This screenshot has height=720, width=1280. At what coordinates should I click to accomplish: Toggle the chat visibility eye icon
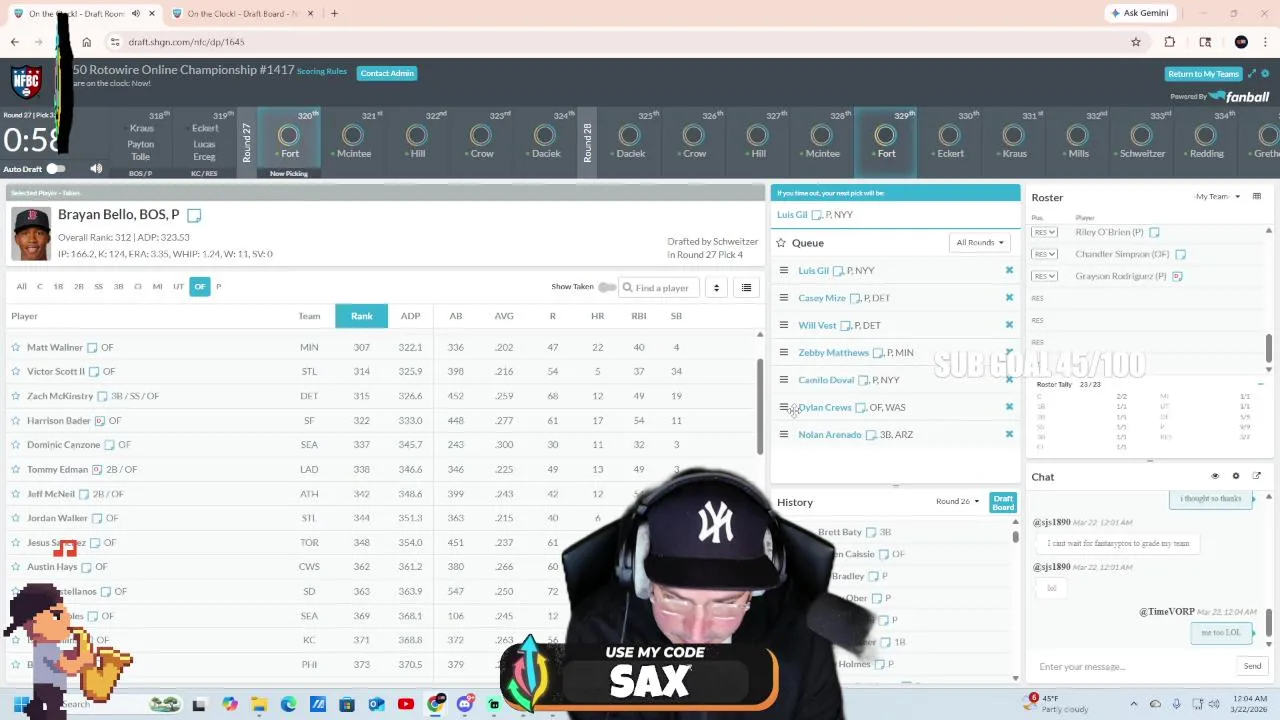coord(1215,476)
